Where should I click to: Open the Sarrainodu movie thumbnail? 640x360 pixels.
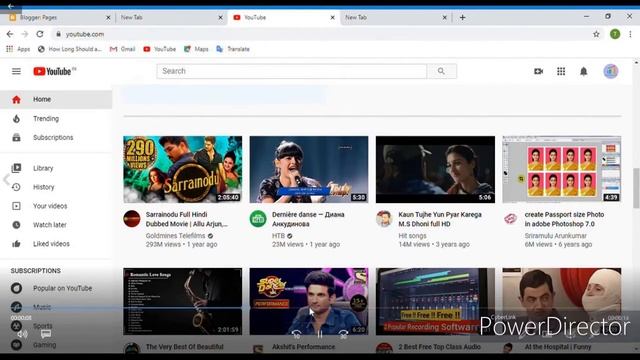182,169
